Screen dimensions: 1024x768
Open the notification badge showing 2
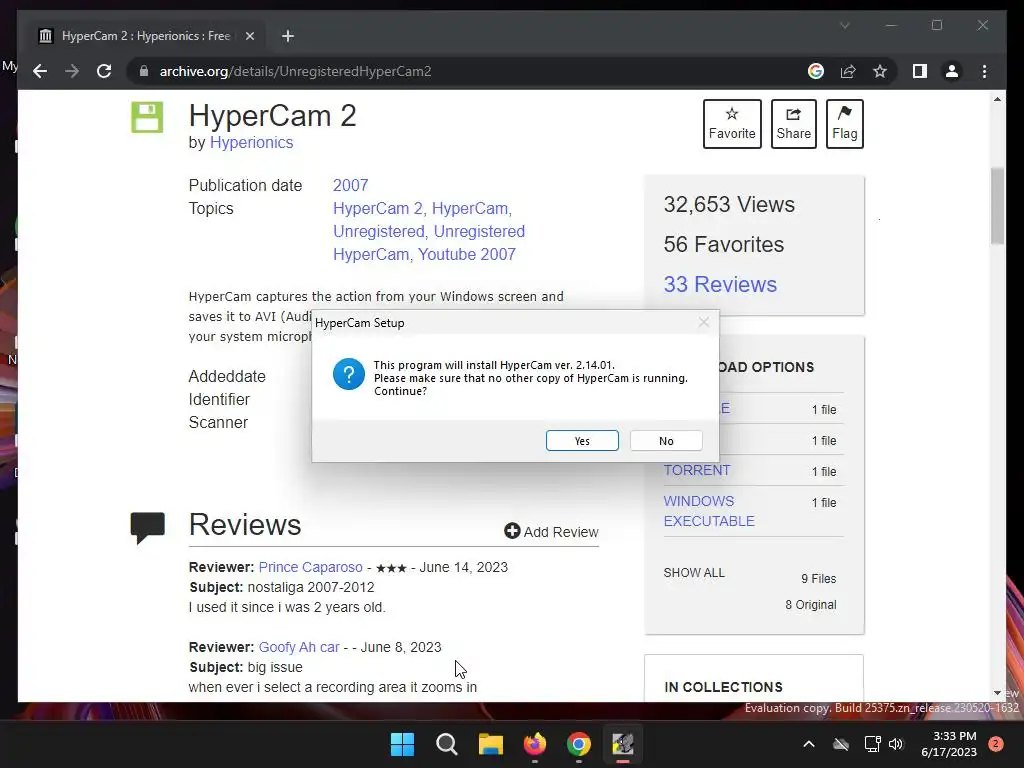pyautogui.click(x=996, y=744)
